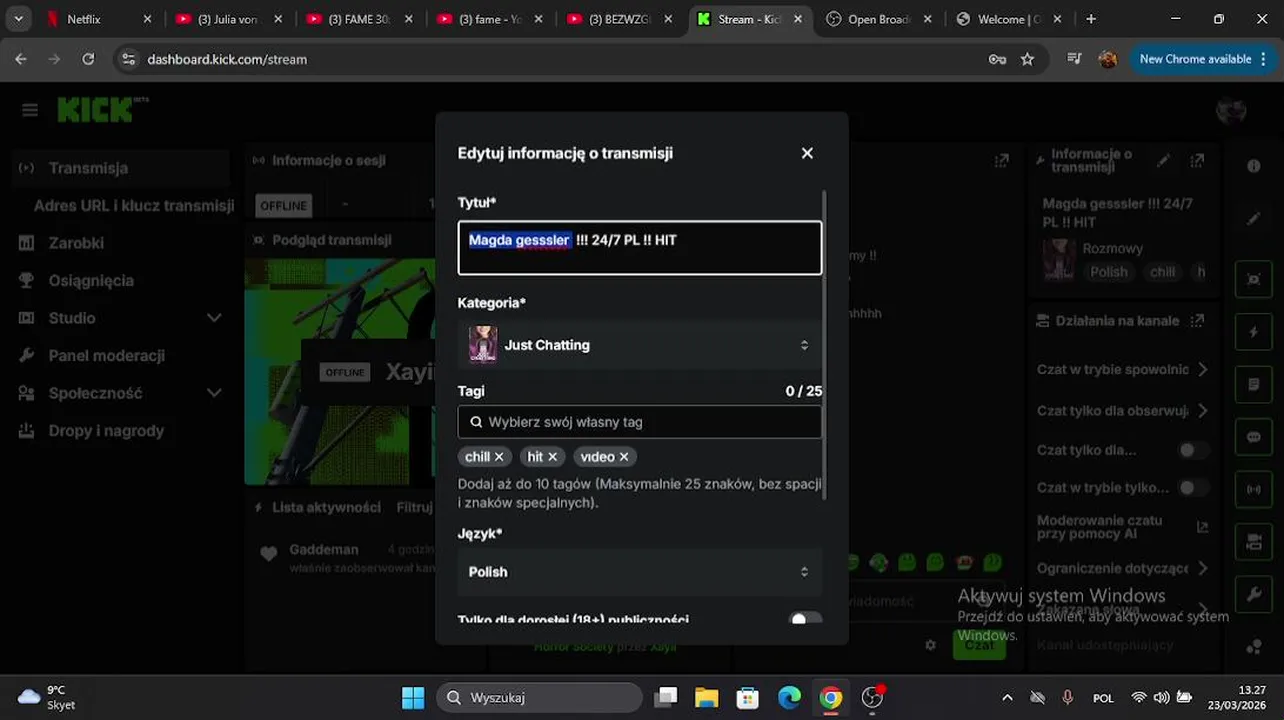The image size is (1284, 720).
Task: Toggle document icon in right toolbar
Action: coord(1254,384)
